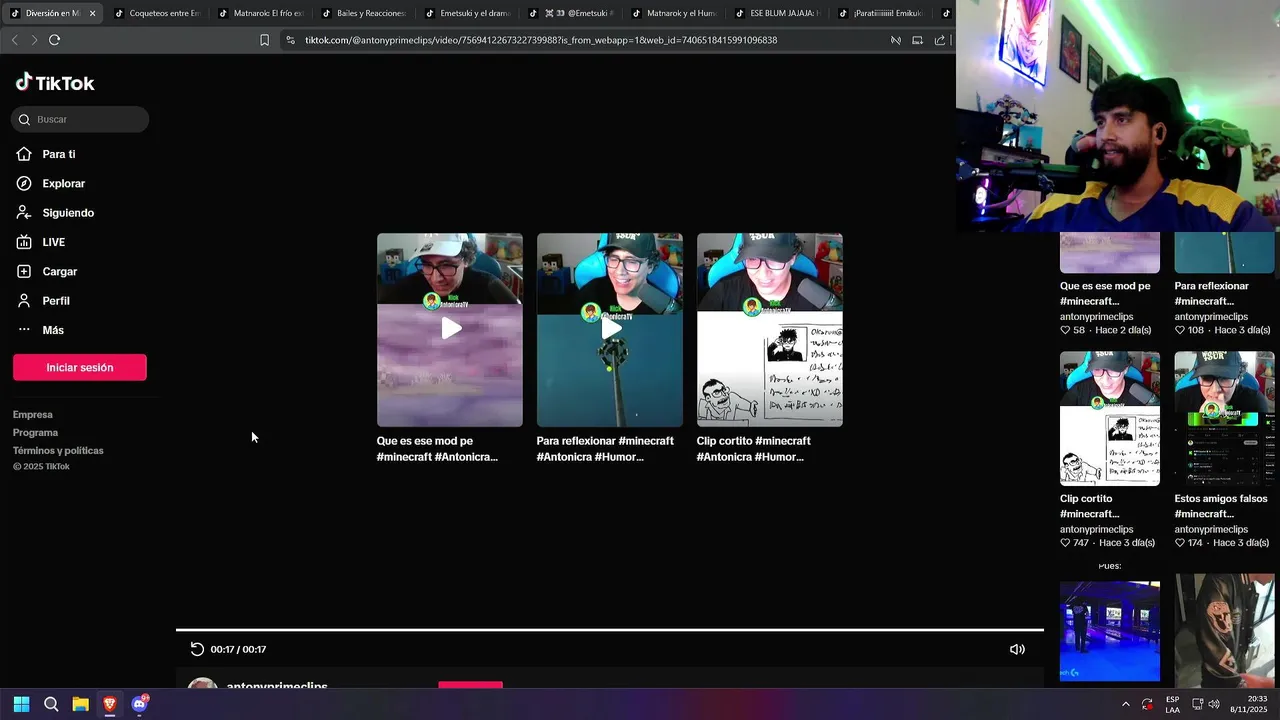Open the 'Clip cortito #minecraft' title under the center card
1280x720 pixels.
[x=754, y=449]
